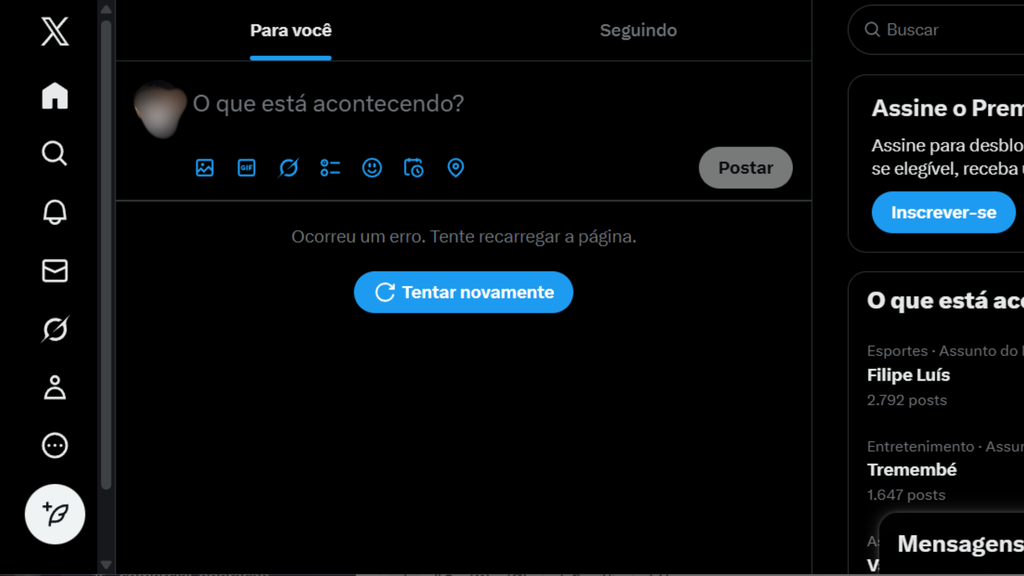
Task: Open the More options circle icon
Action: 55,445
